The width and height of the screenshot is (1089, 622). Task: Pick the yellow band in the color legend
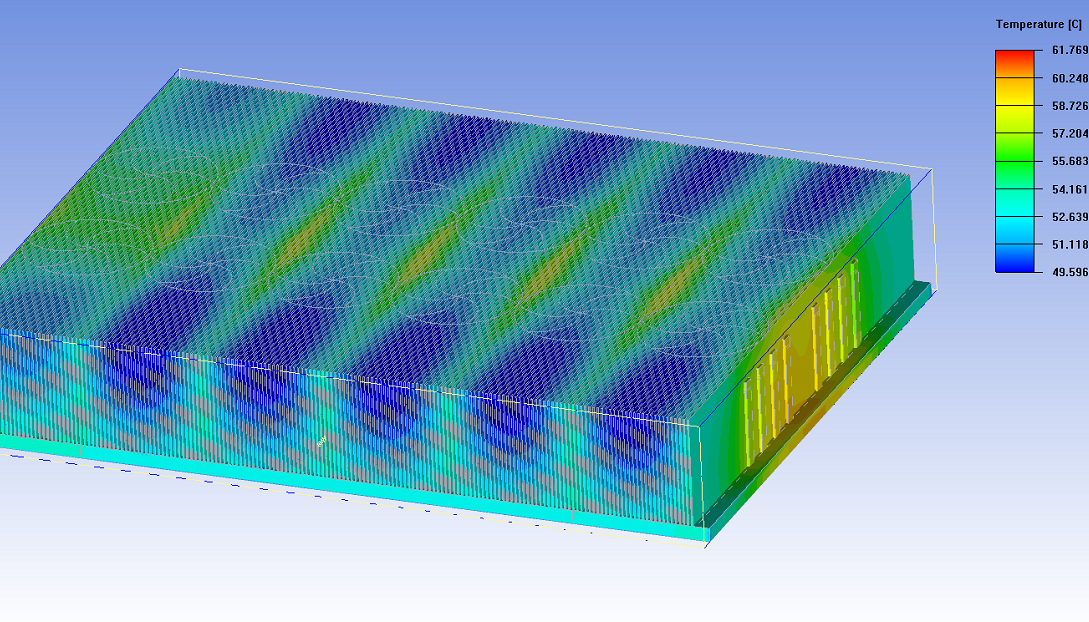1014,119
